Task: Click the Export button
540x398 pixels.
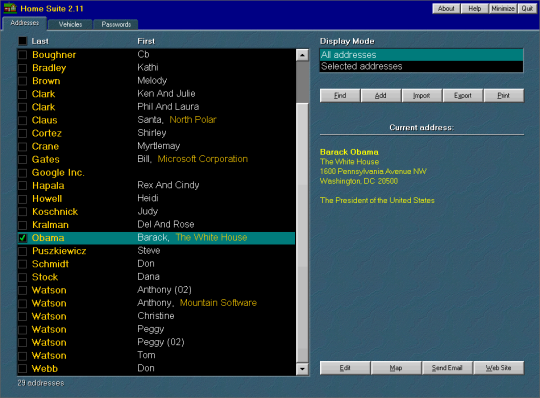Action: (x=463, y=95)
